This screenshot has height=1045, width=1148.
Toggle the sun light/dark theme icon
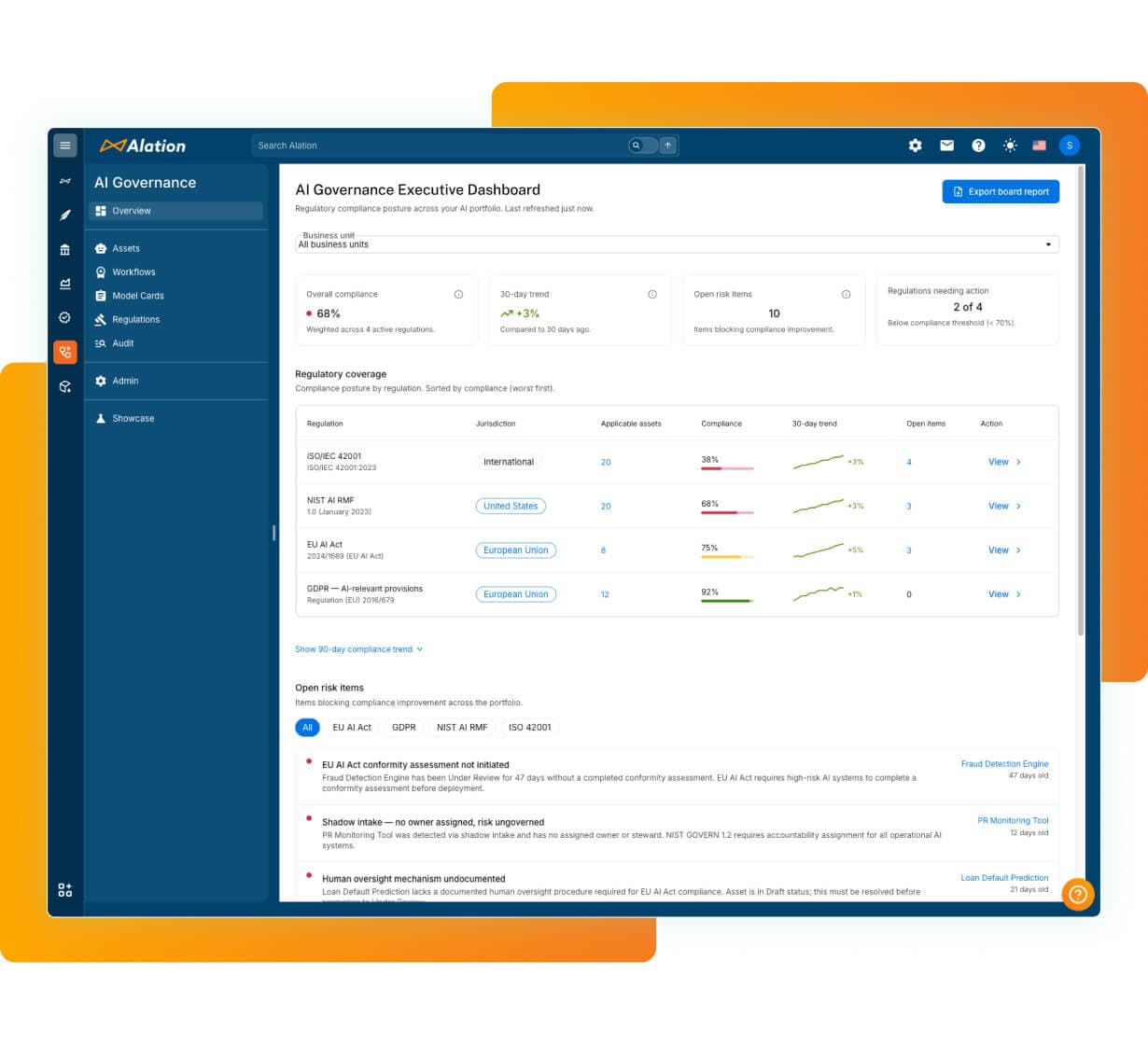click(1010, 146)
